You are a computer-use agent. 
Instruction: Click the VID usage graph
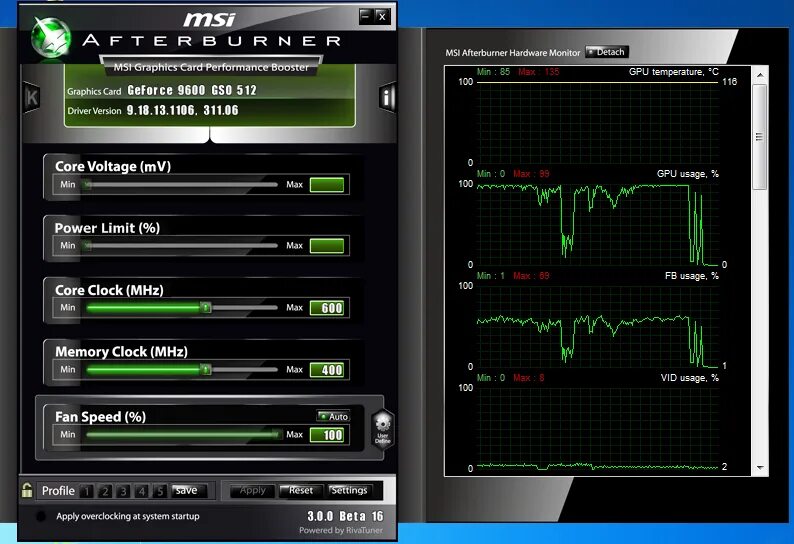pos(598,428)
